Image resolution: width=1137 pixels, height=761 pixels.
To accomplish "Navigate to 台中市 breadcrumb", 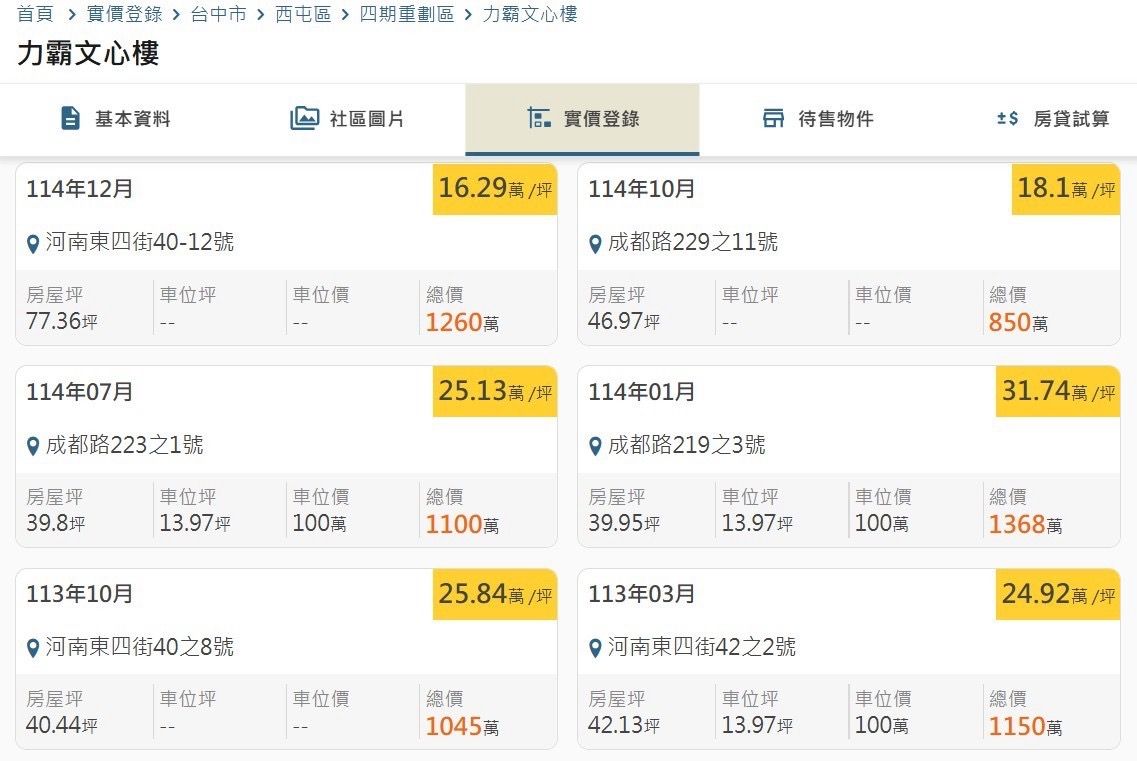I will 218,15.
